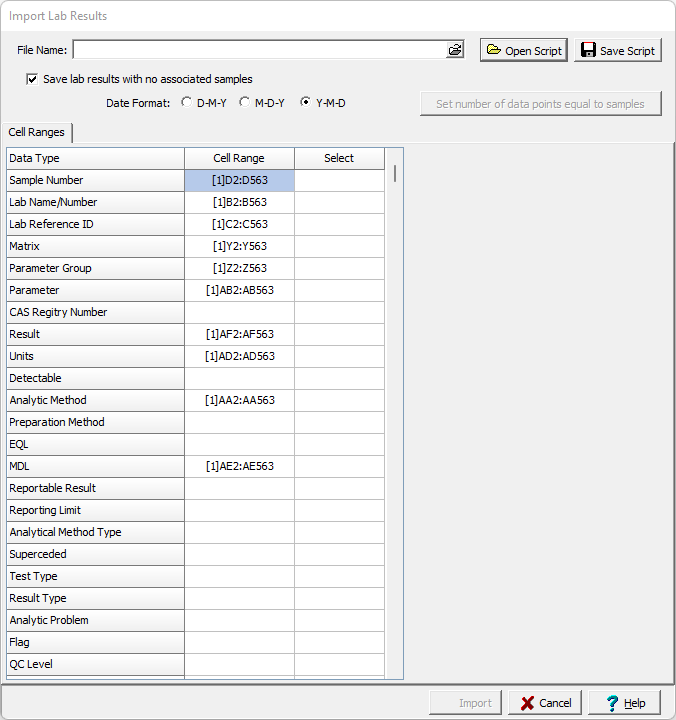This screenshot has height=720, width=676.
Task: Click the browse folder icon beside File Name
Action: (x=455, y=50)
